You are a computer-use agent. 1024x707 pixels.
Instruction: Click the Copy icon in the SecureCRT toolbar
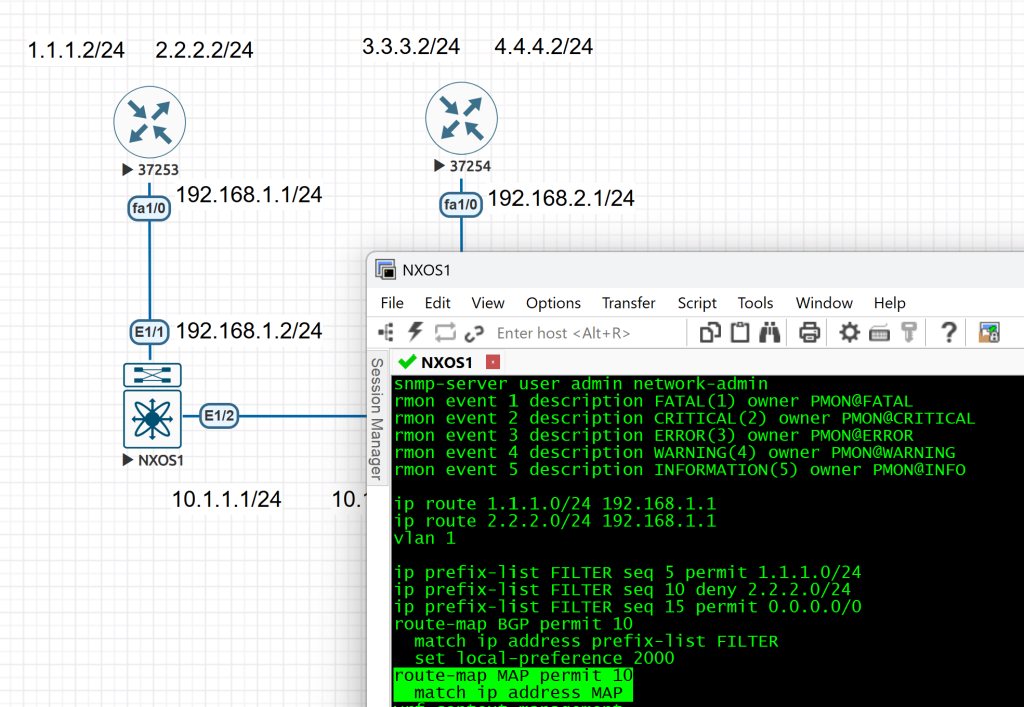[710, 332]
